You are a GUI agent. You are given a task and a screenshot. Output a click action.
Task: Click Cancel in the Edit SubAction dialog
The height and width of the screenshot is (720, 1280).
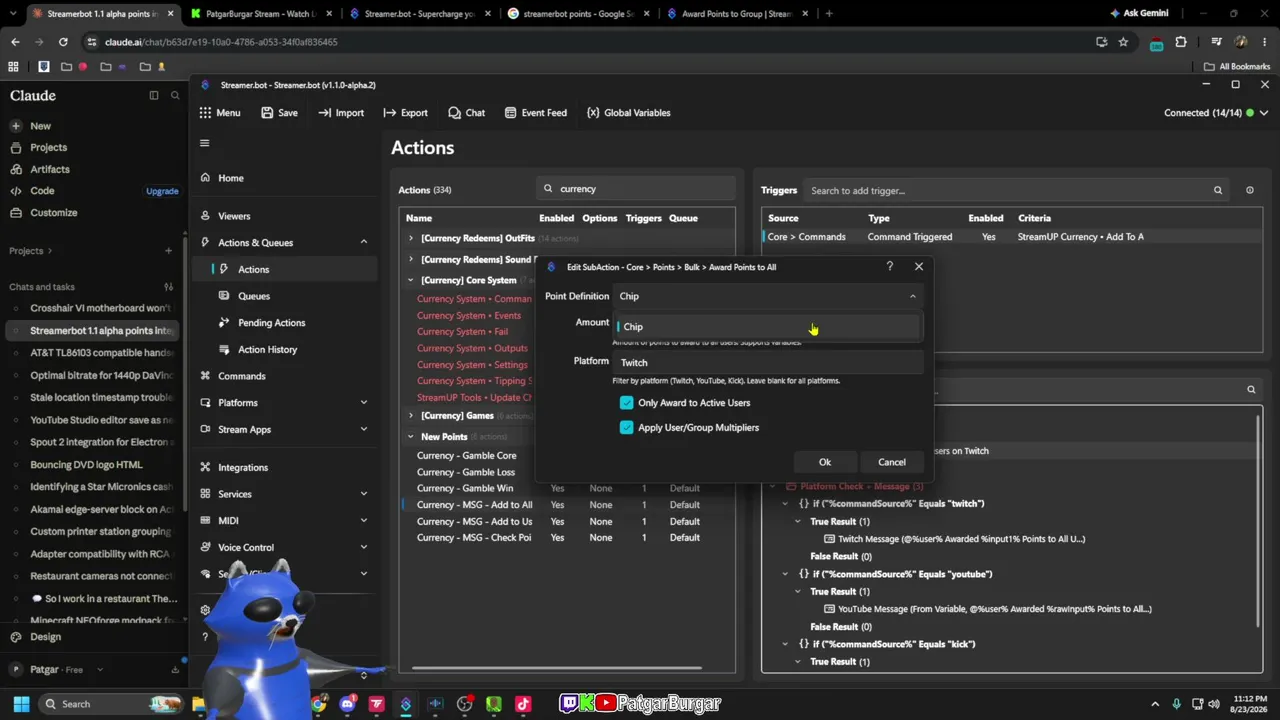892,462
